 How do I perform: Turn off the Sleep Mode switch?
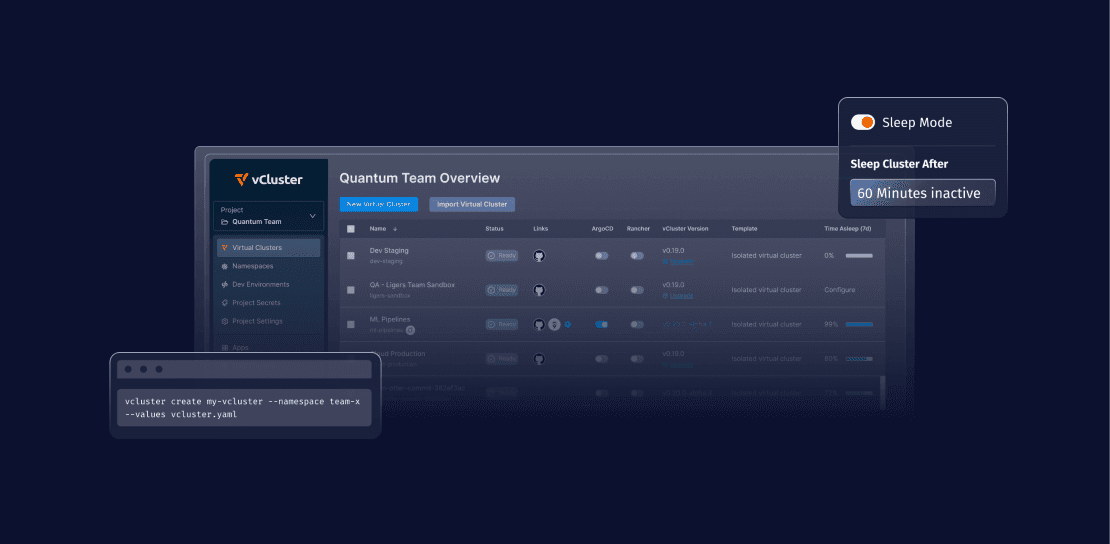(863, 123)
